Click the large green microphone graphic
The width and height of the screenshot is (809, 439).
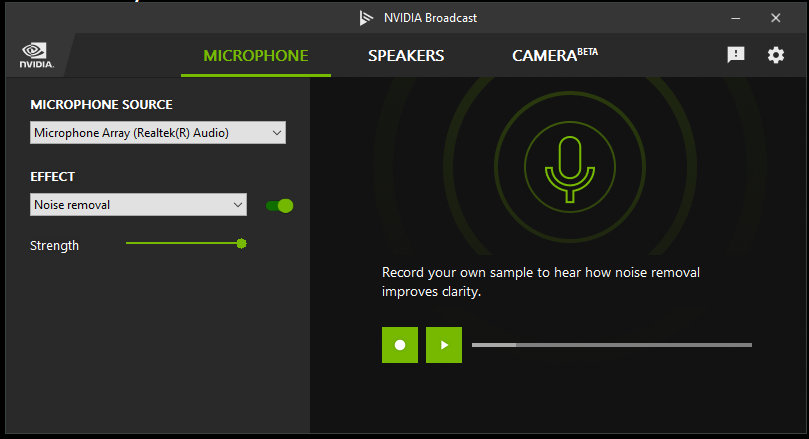[x=570, y=168]
